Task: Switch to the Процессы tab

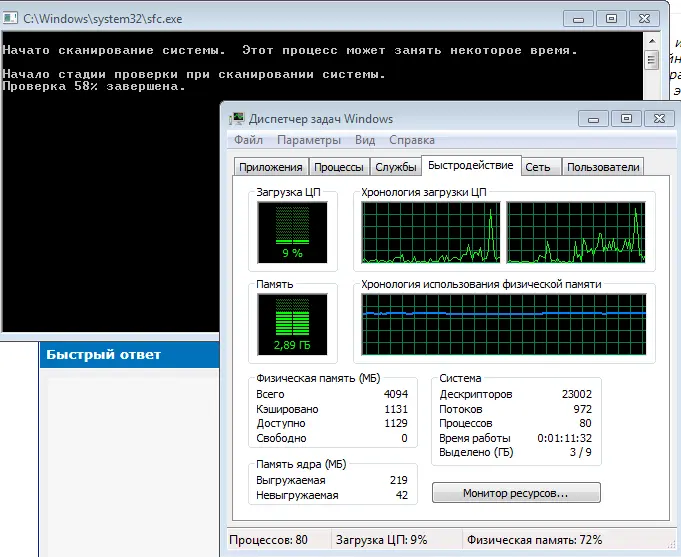Action: [337, 167]
